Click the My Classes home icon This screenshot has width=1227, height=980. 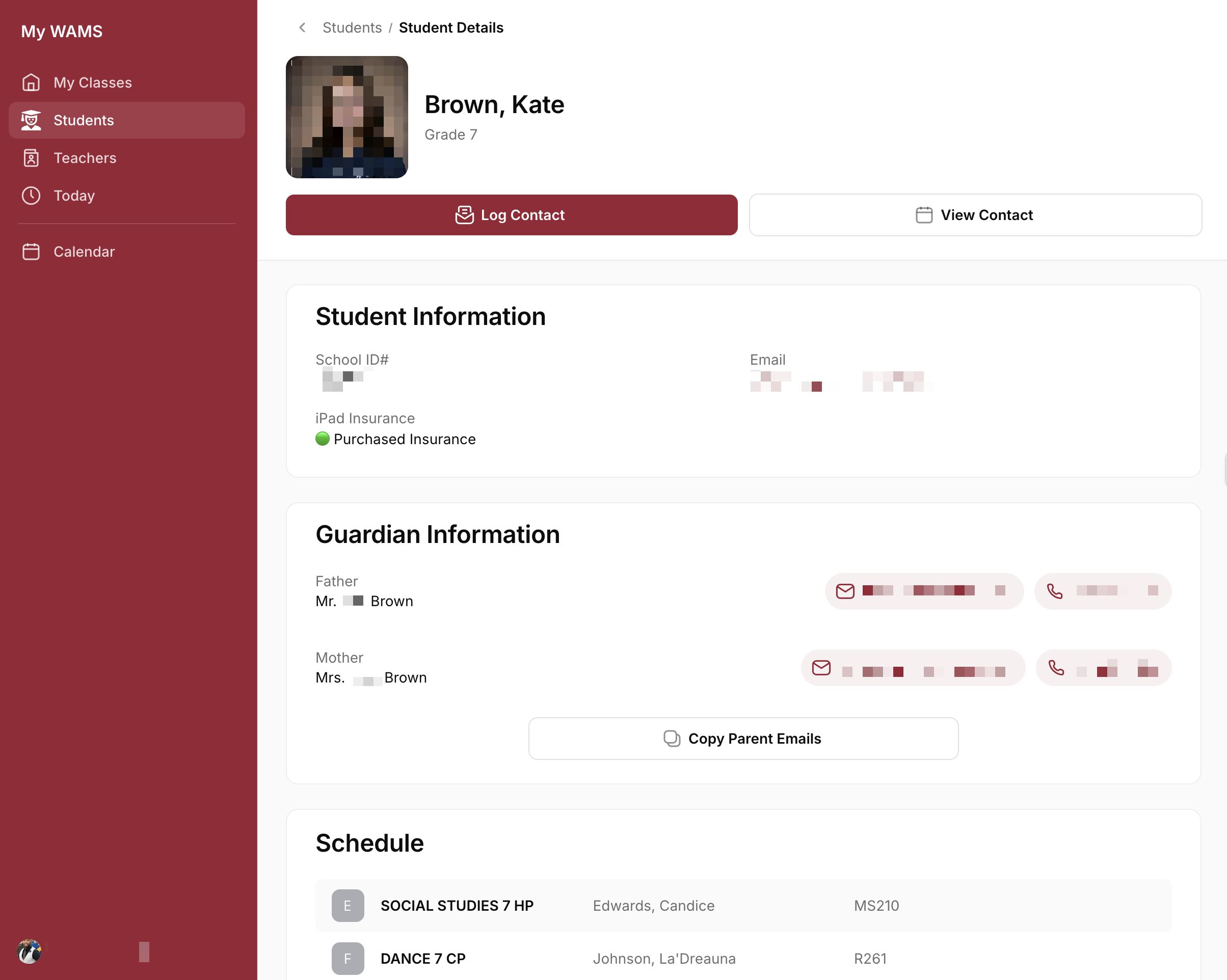point(31,83)
